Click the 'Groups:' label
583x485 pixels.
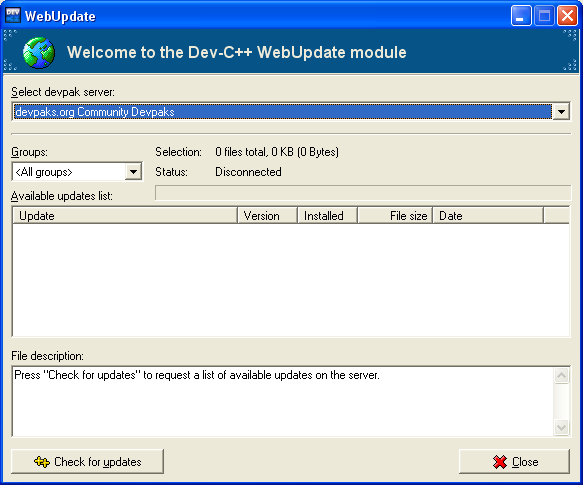click(29, 152)
